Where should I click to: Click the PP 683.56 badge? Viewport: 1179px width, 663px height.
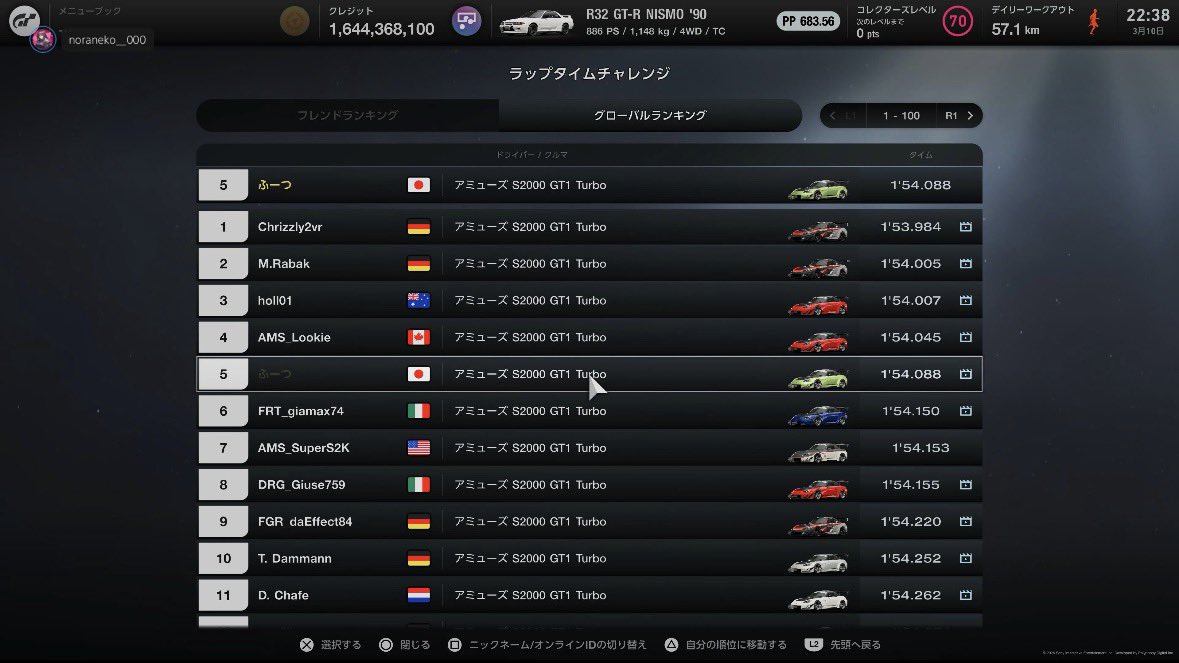(808, 21)
